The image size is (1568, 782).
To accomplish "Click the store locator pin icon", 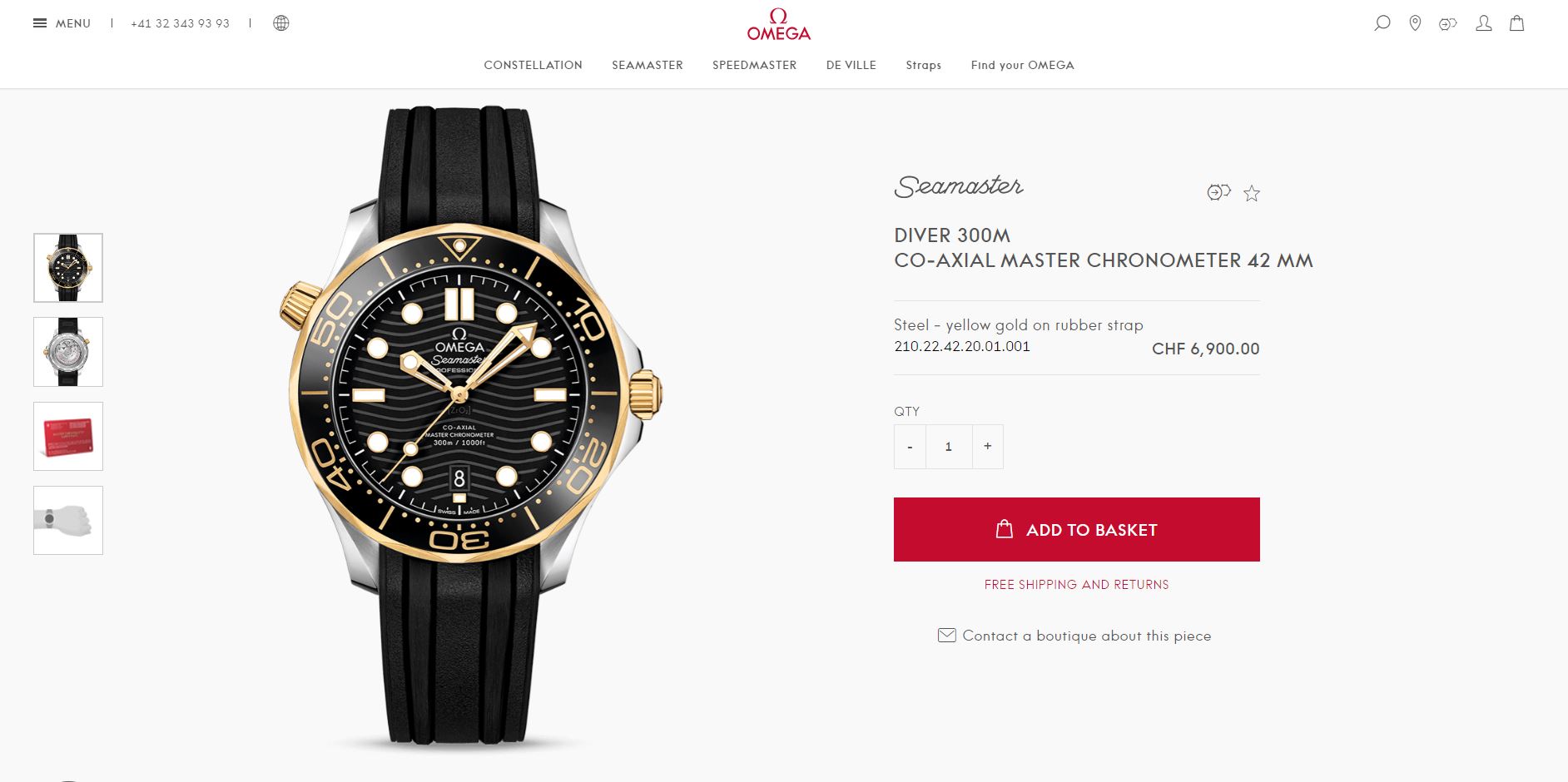I will tap(1415, 23).
